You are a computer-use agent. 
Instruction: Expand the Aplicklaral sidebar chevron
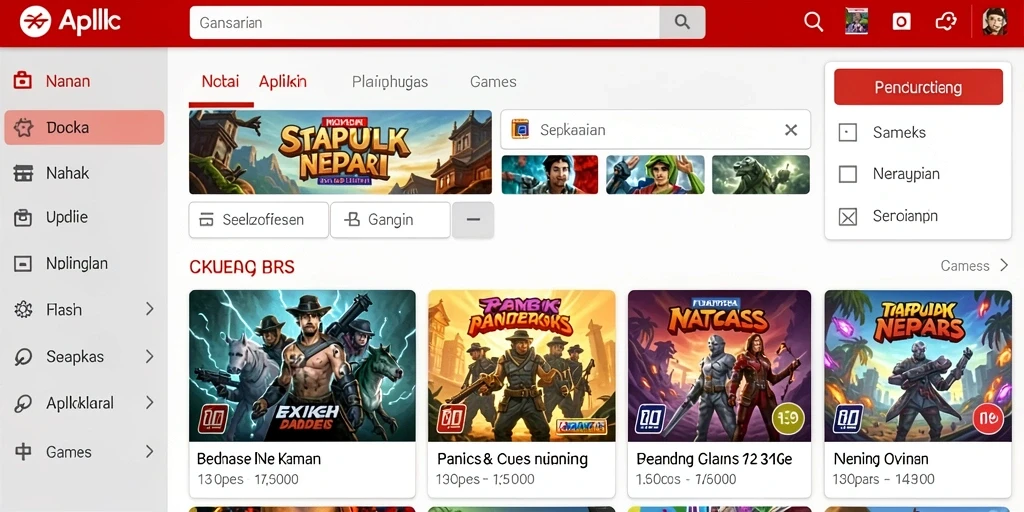tap(150, 403)
